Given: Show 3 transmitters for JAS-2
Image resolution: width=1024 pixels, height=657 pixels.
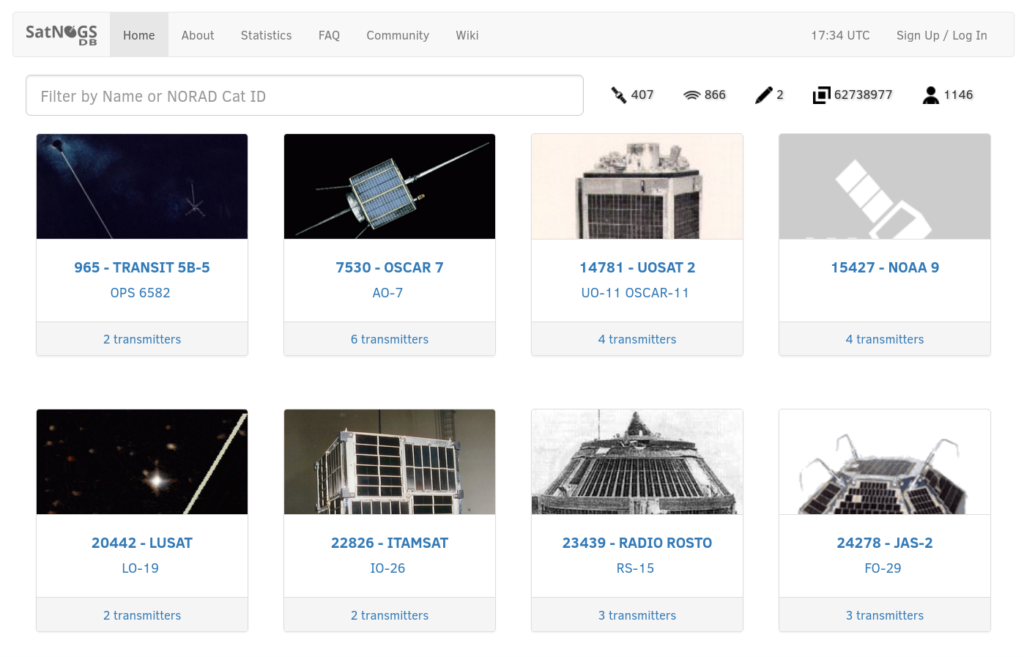Looking at the screenshot, I should [884, 616].
